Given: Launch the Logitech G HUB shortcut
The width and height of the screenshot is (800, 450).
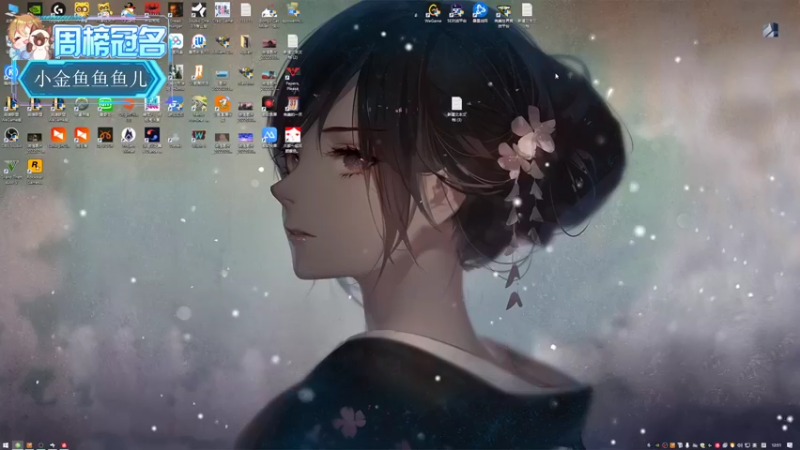Looking at the screenshot, I should pos(58,9).
